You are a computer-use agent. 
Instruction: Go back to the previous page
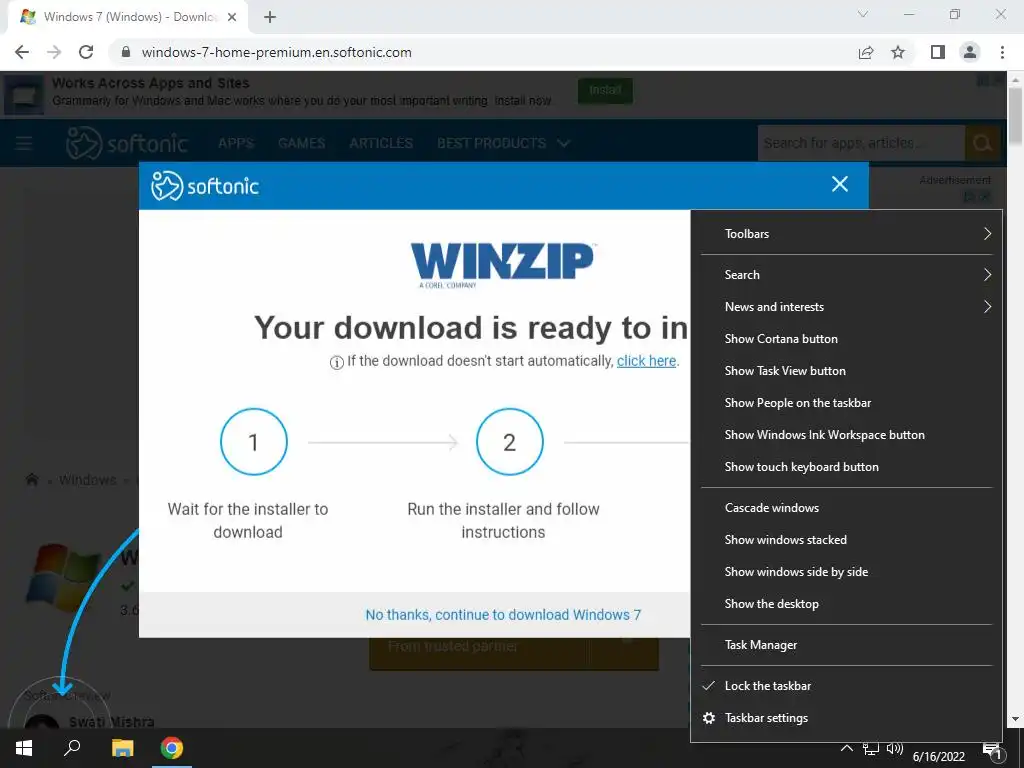point(22,52)
